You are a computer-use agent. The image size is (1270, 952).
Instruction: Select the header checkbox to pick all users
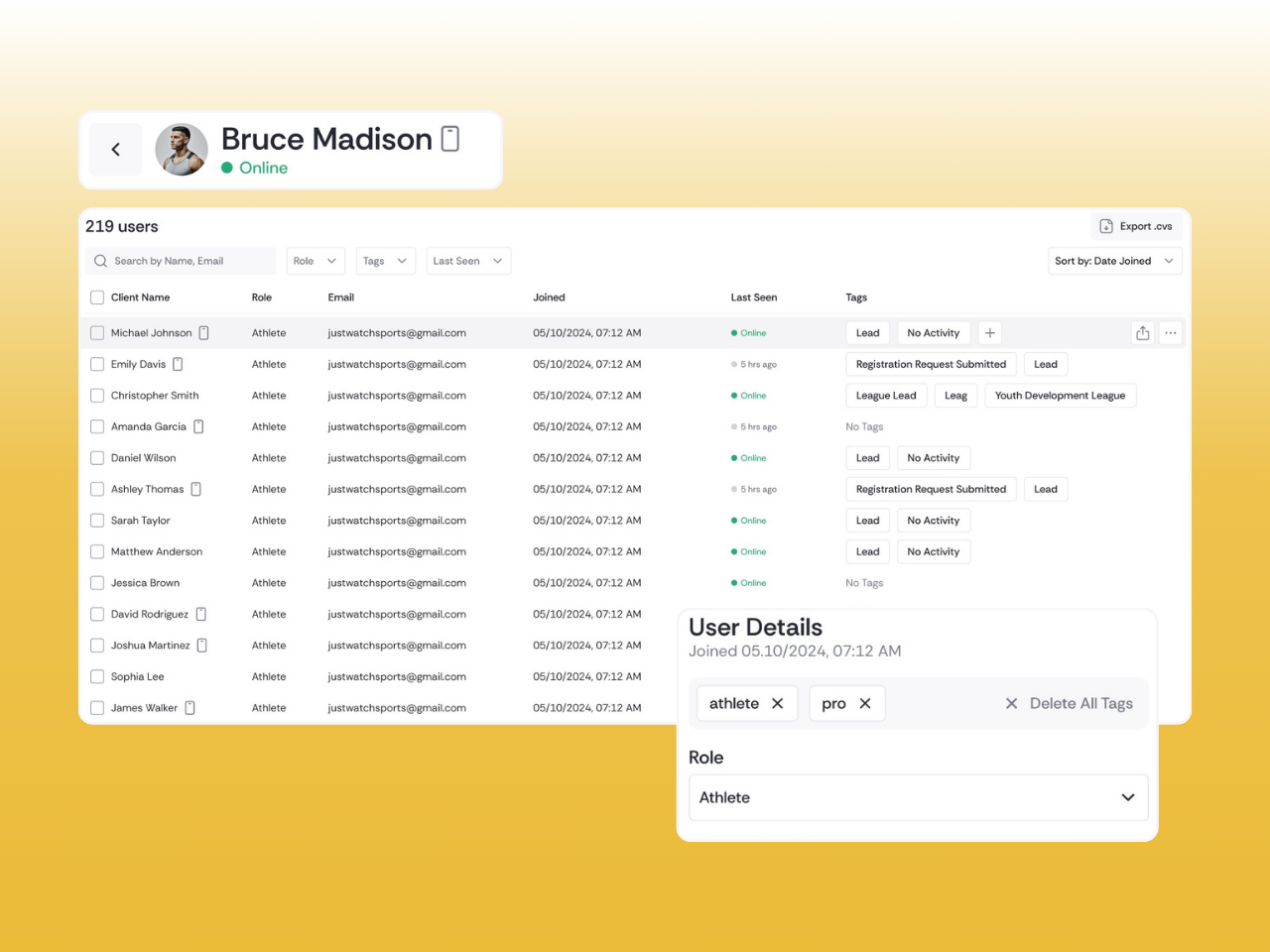point(96,297)
